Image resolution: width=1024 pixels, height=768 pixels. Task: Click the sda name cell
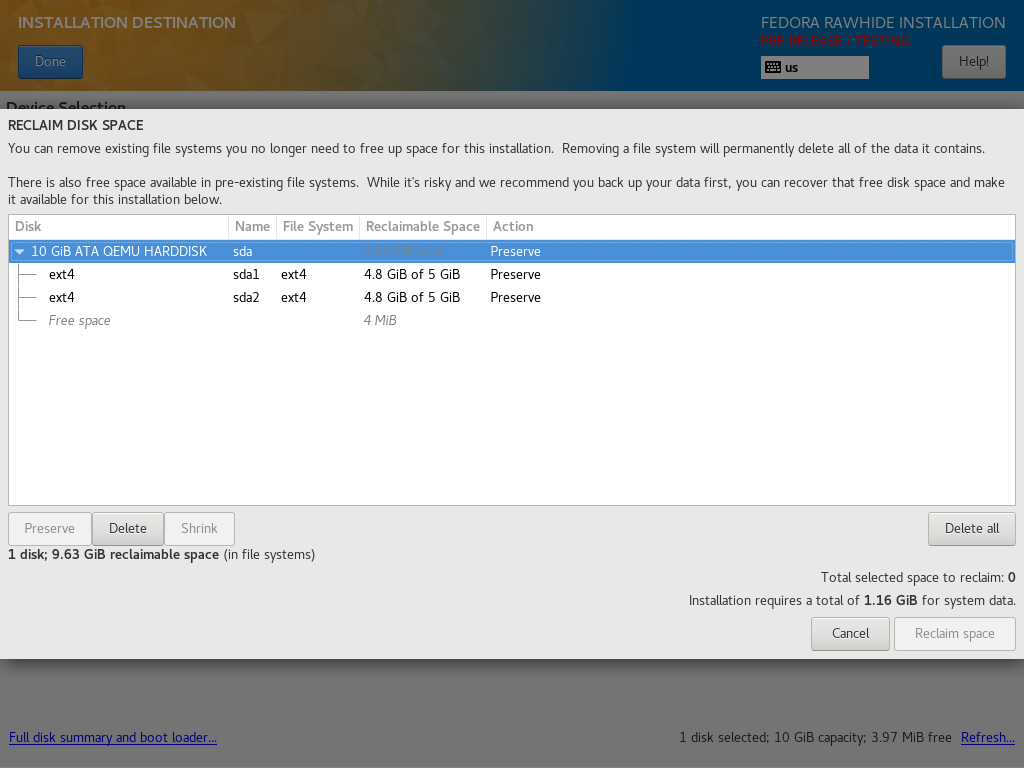pos(242,251)
